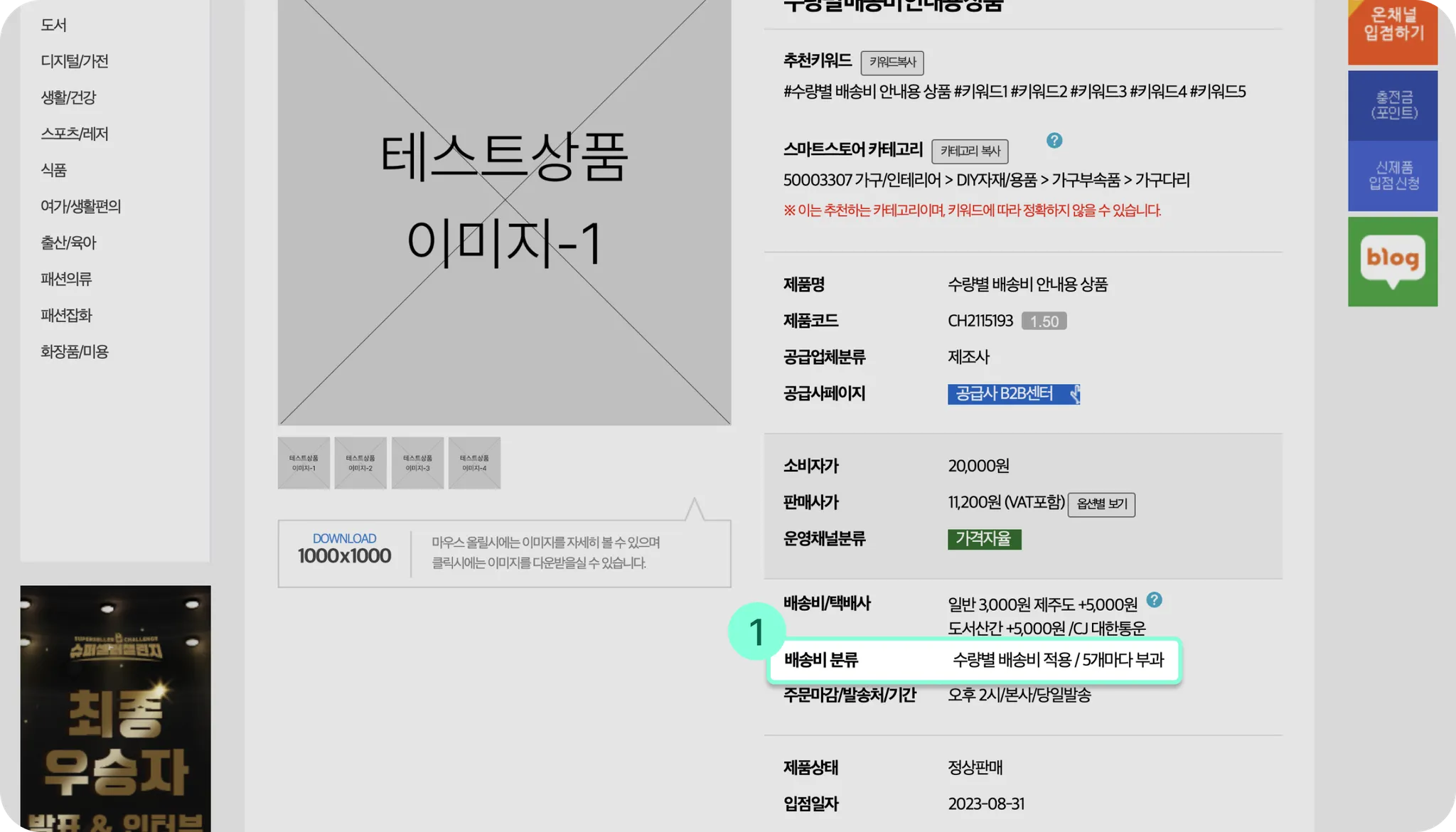Open the 신제품 입점신청 side button

(x=1393, y=176)
